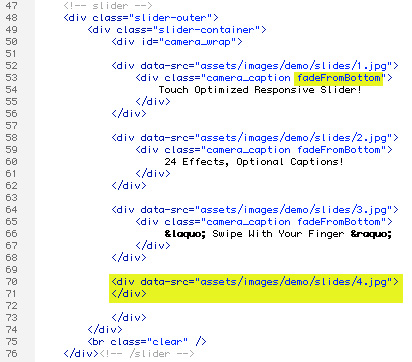Image resolution: width=412 pixels, height=362 pixels.
Task: Click the text 'Touch Optimized Responsive Slider!'
Action: coord(260,90)
